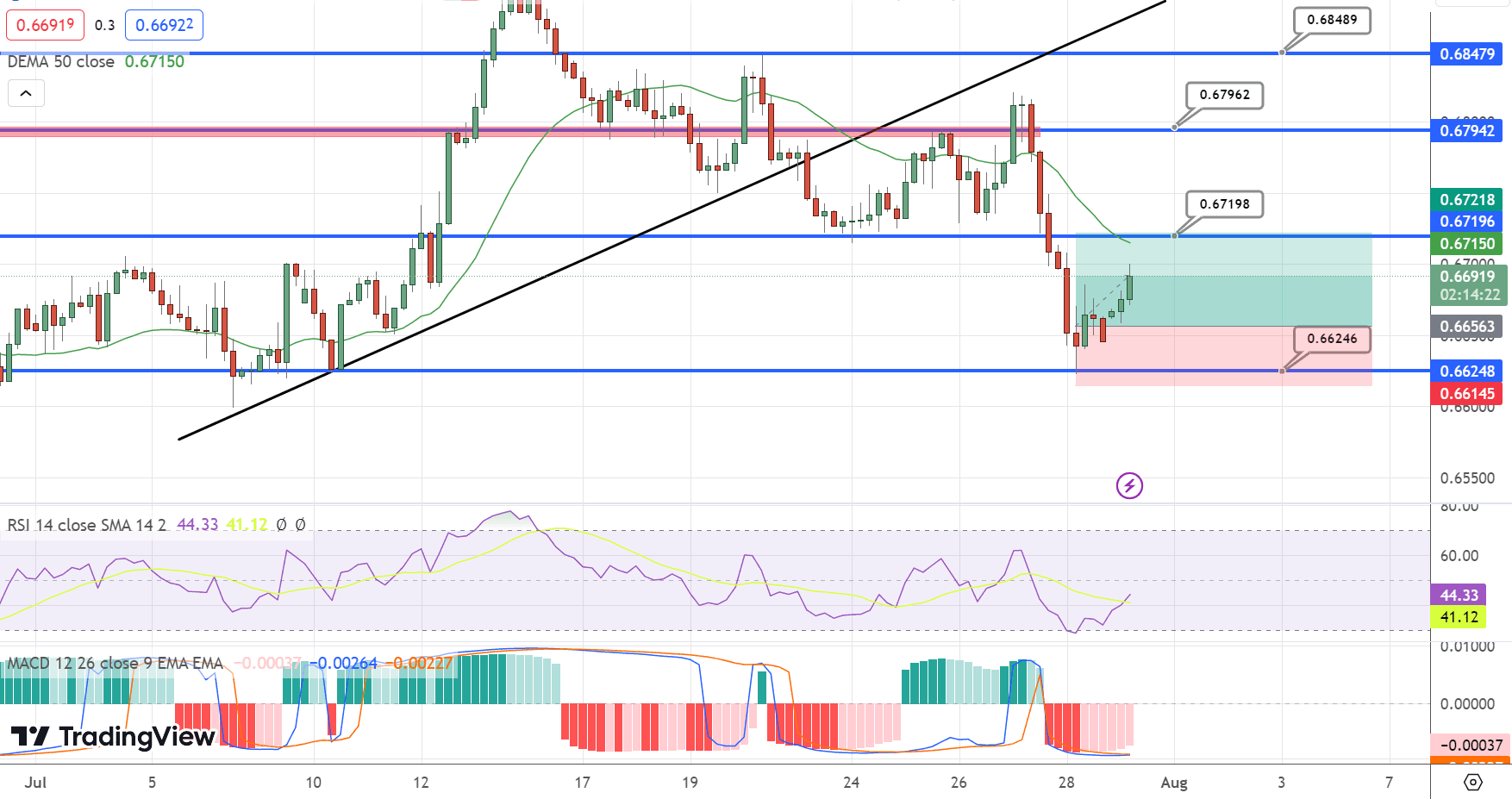
Task: Click the RSI 60.00 scale label
Action: [1459, 556]
